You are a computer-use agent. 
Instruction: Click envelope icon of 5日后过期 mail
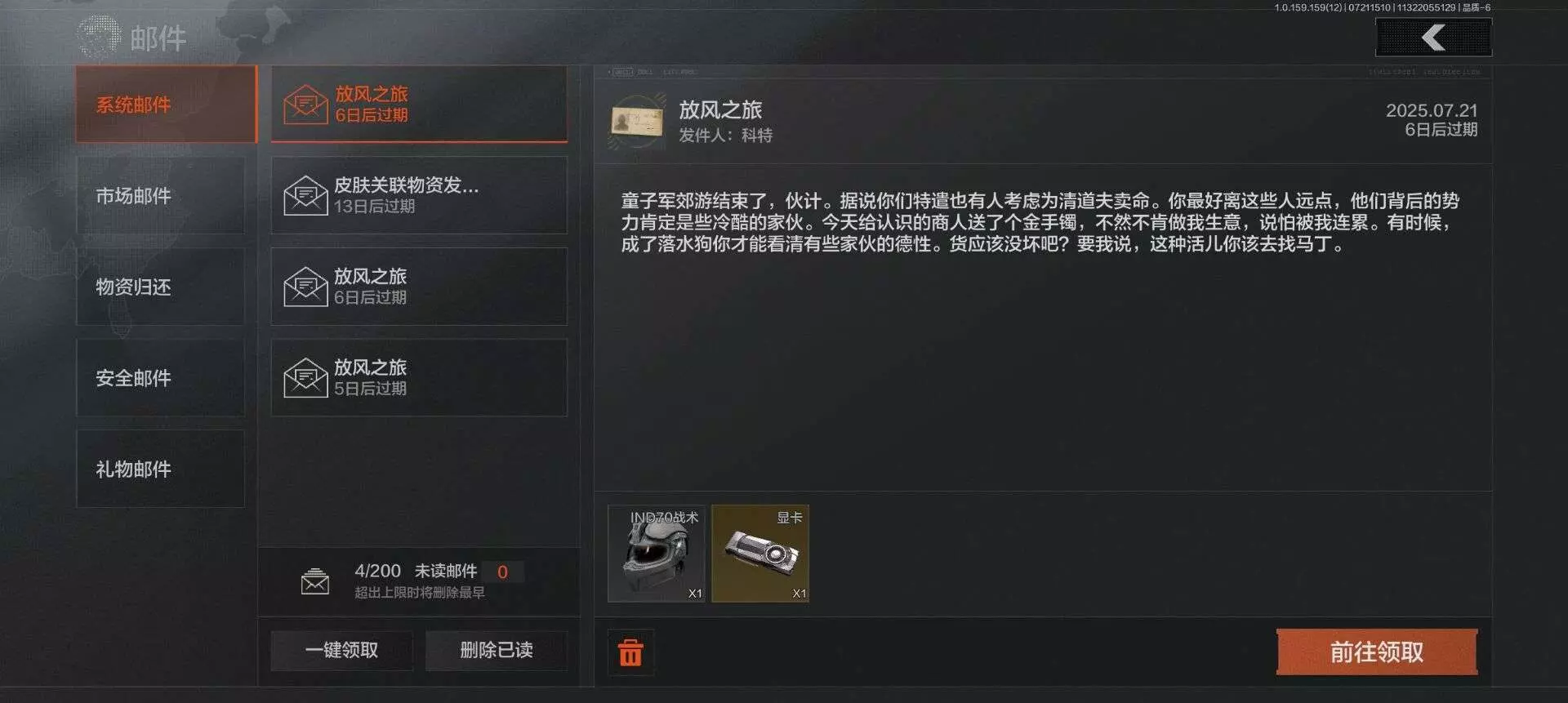tap(305, 378)
